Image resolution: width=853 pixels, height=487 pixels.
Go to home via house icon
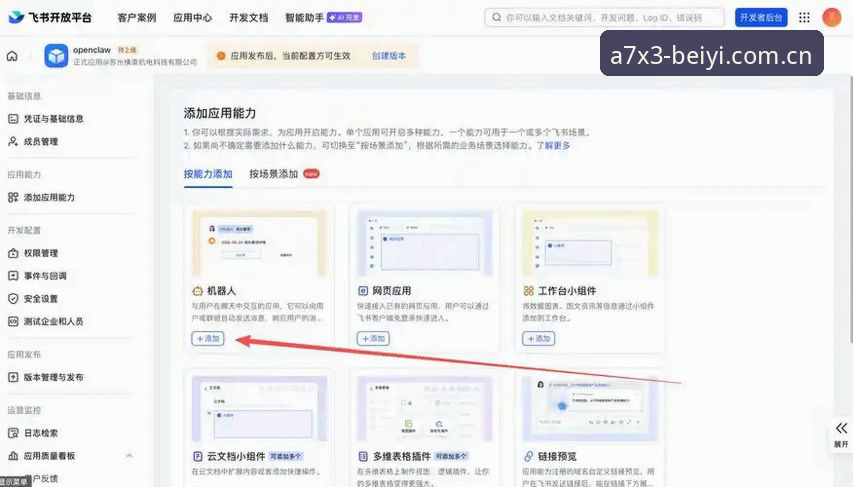click(12, 56)
